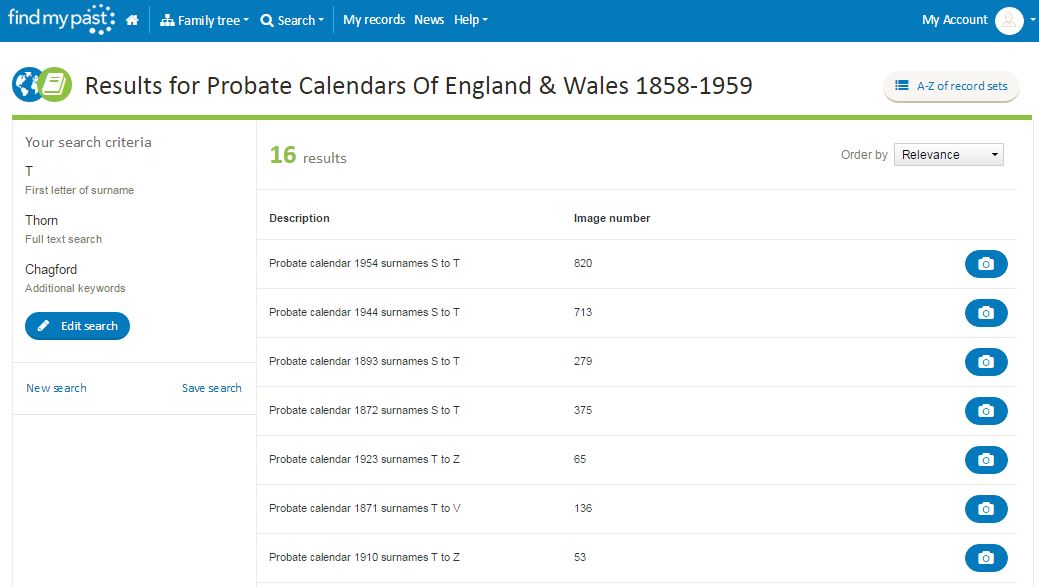The width and height of the screenshot is (1039, 587).
Task: Click the record set globe-book icon
Action: click(42, 85)
